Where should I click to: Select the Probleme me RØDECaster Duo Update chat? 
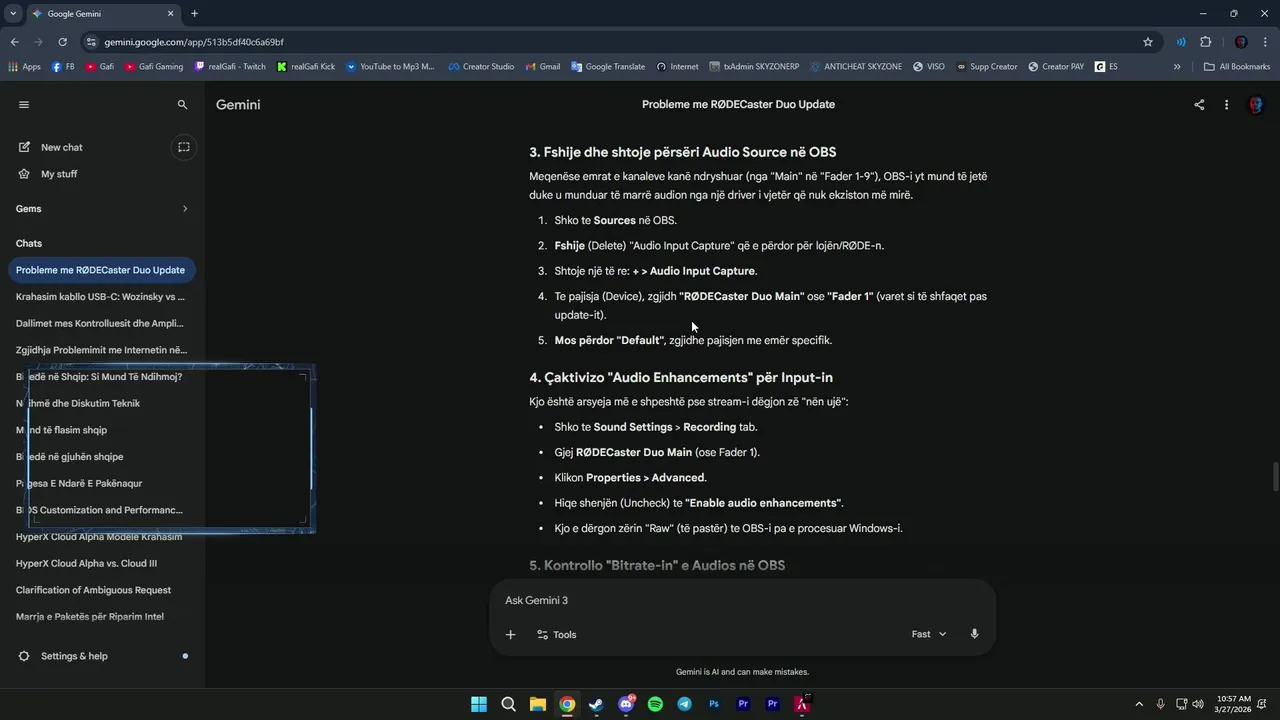tap(100, 270)
